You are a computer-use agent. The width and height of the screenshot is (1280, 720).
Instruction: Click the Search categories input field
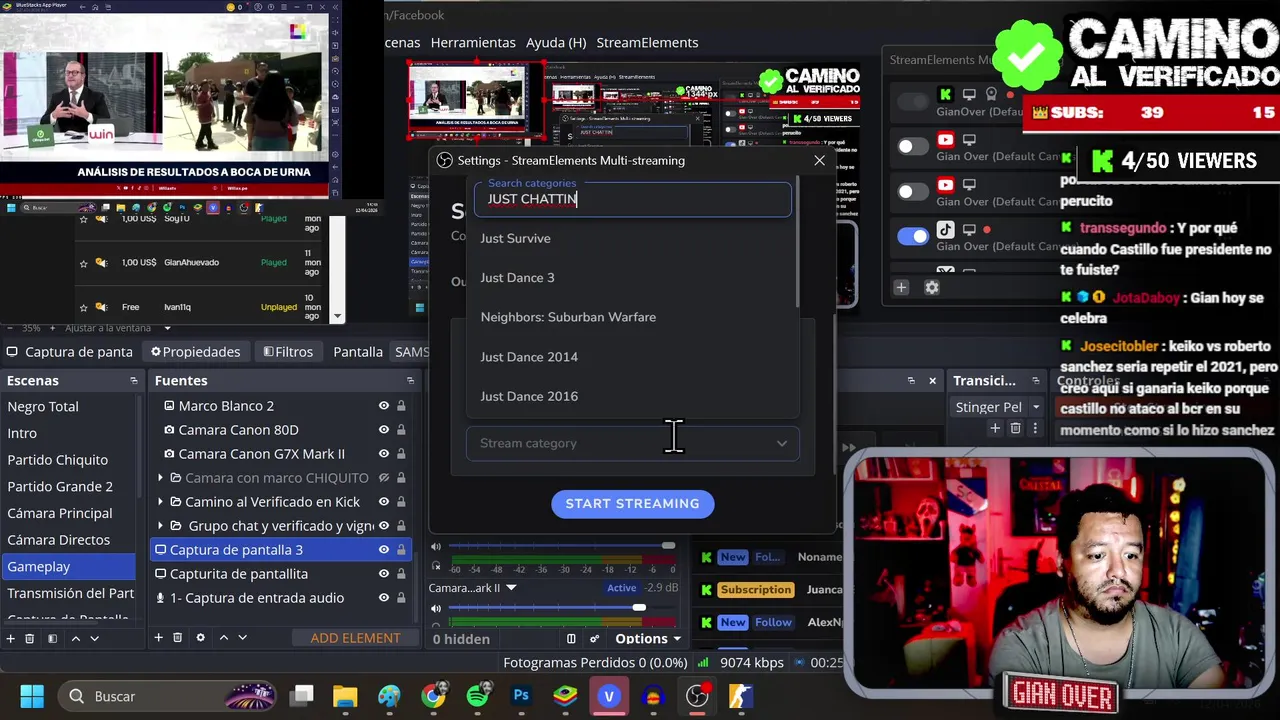click(632, 198)
